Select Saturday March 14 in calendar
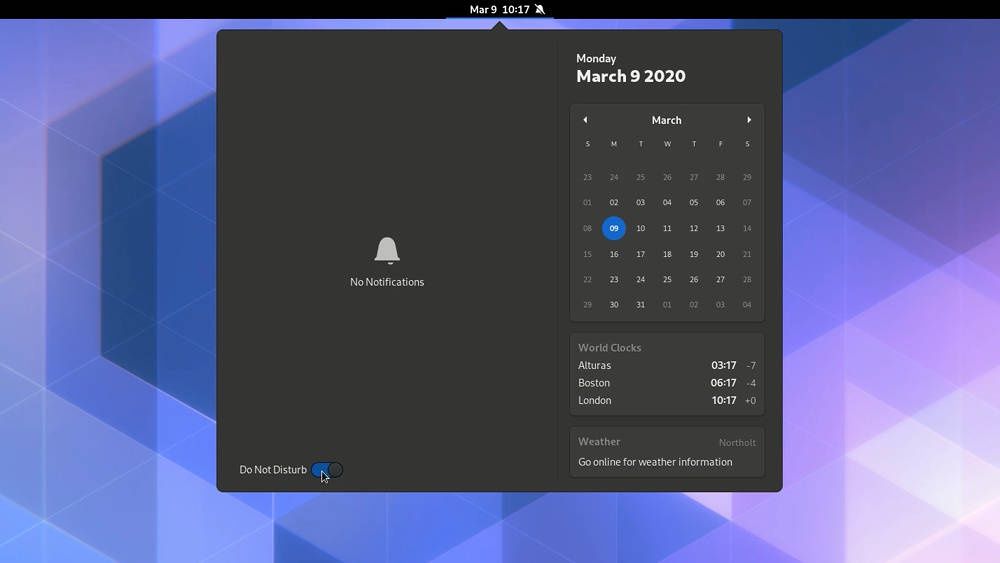 click(747, 228)
